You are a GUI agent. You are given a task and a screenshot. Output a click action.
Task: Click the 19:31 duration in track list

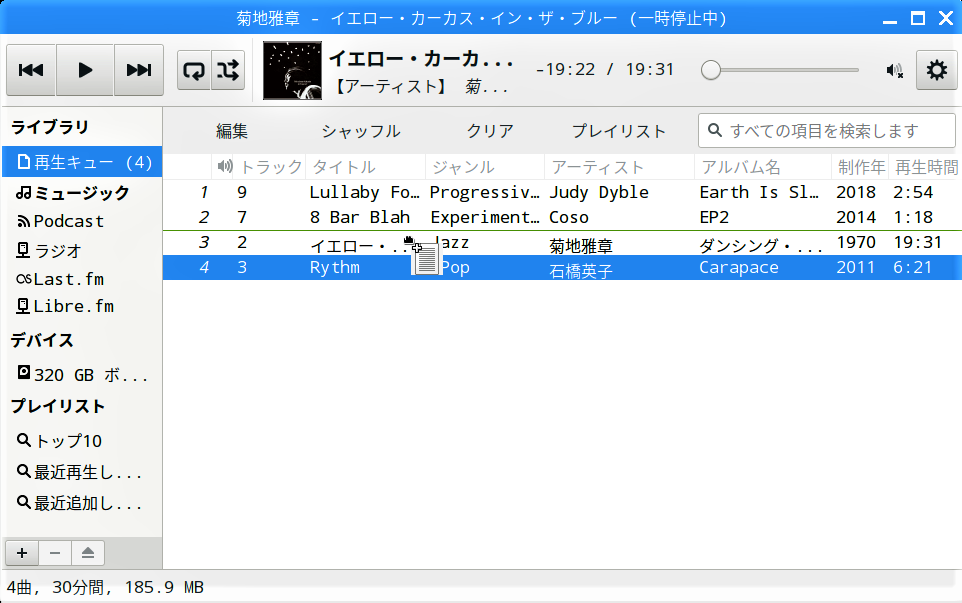point(917,242)
